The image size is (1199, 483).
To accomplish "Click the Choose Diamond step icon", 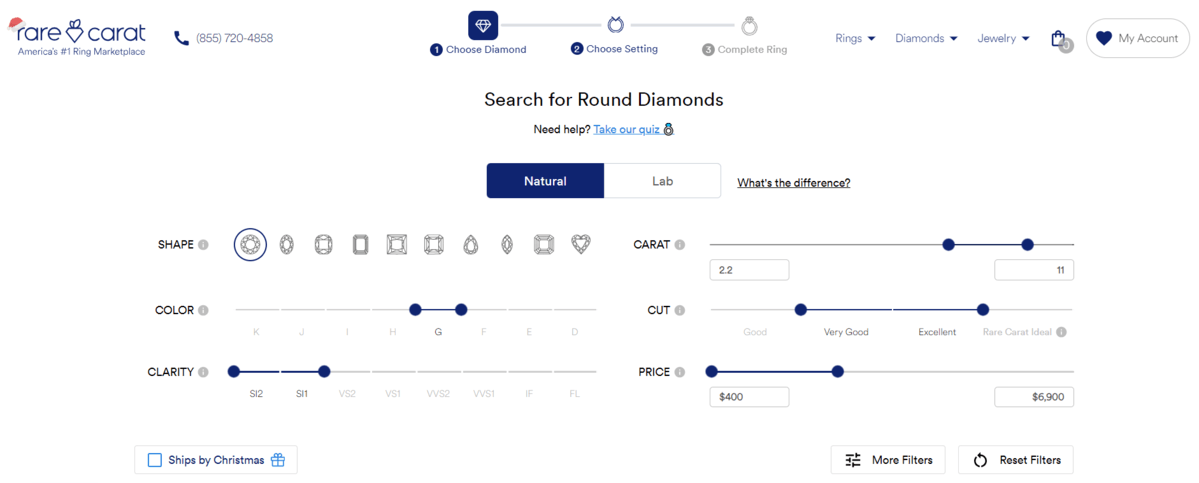I will (483, 25).
